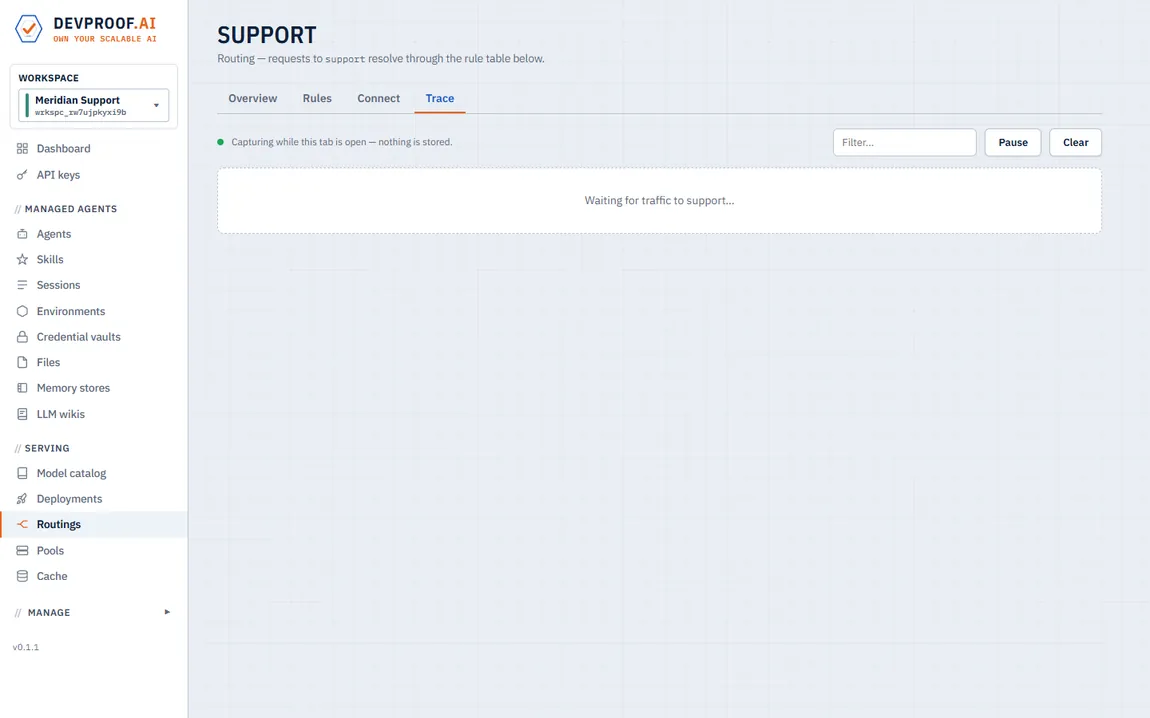Expand the Manage section arrow

(167, 612)
